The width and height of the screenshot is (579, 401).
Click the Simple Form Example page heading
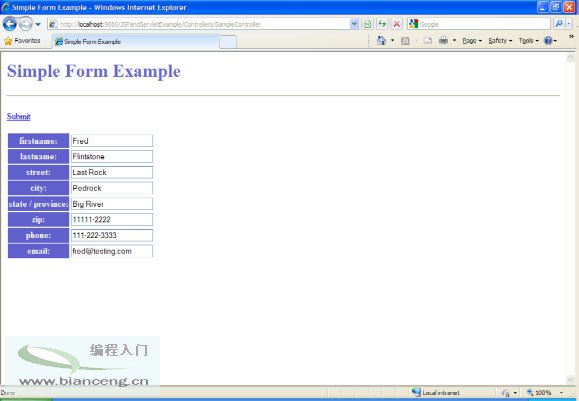(94, 71)
